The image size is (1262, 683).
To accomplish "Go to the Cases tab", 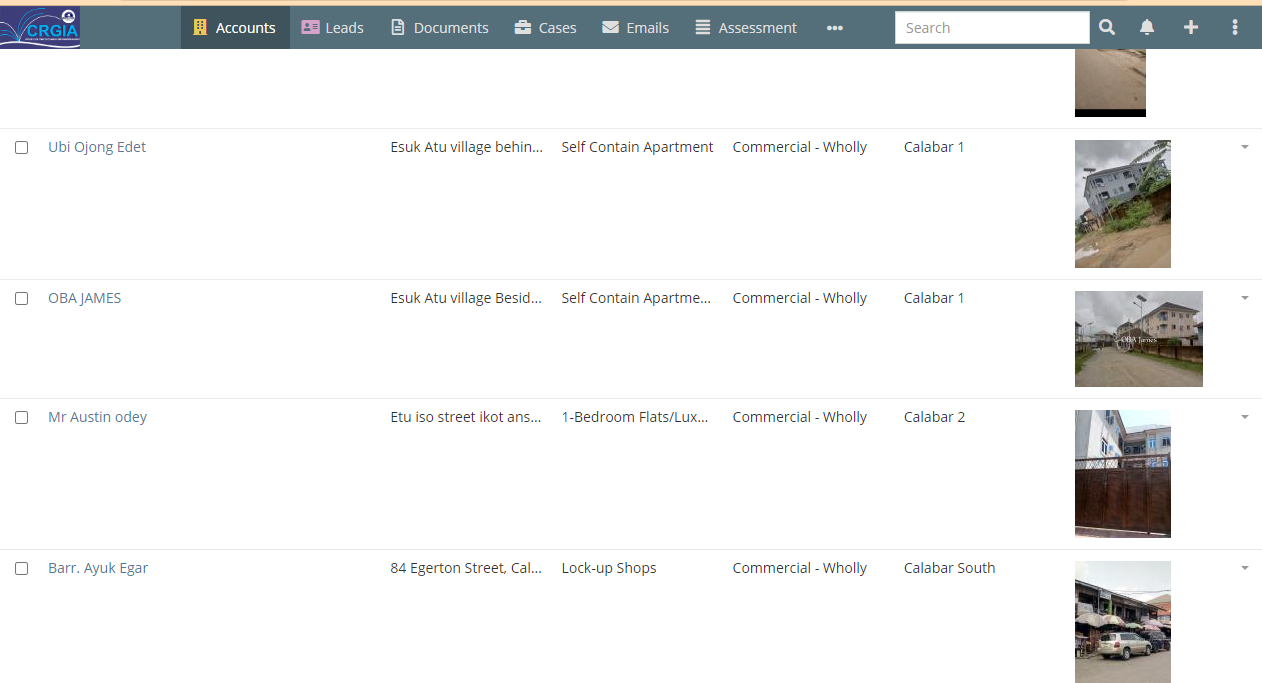I will (545, 28).
